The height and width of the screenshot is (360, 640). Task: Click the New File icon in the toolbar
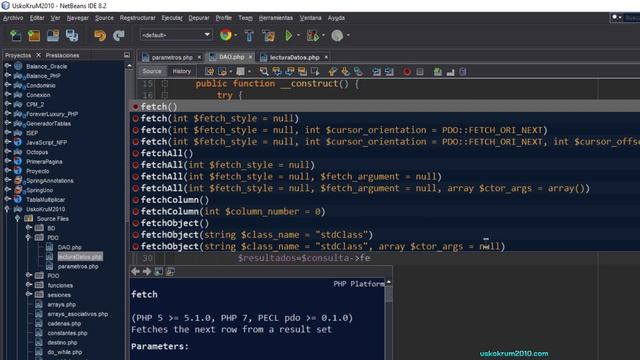(x=15, y=36)
